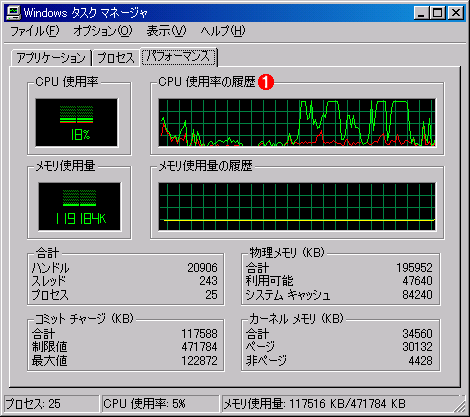Click the status bar プロセス: 25 panel
The image size is (470, 417).
coord(52,404)
